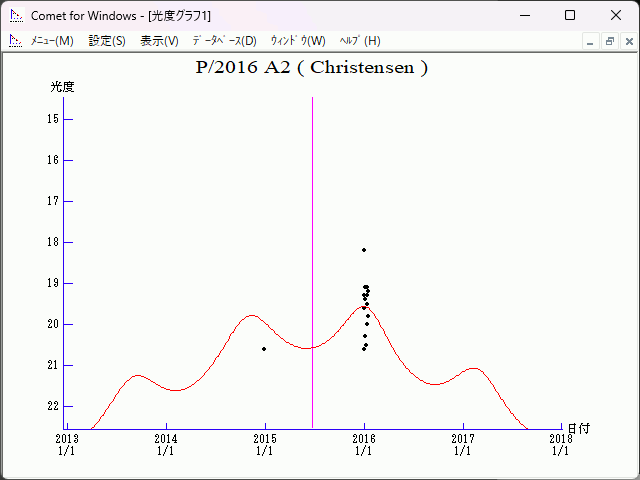Restore down the inner graph child window

coord(609,41)
